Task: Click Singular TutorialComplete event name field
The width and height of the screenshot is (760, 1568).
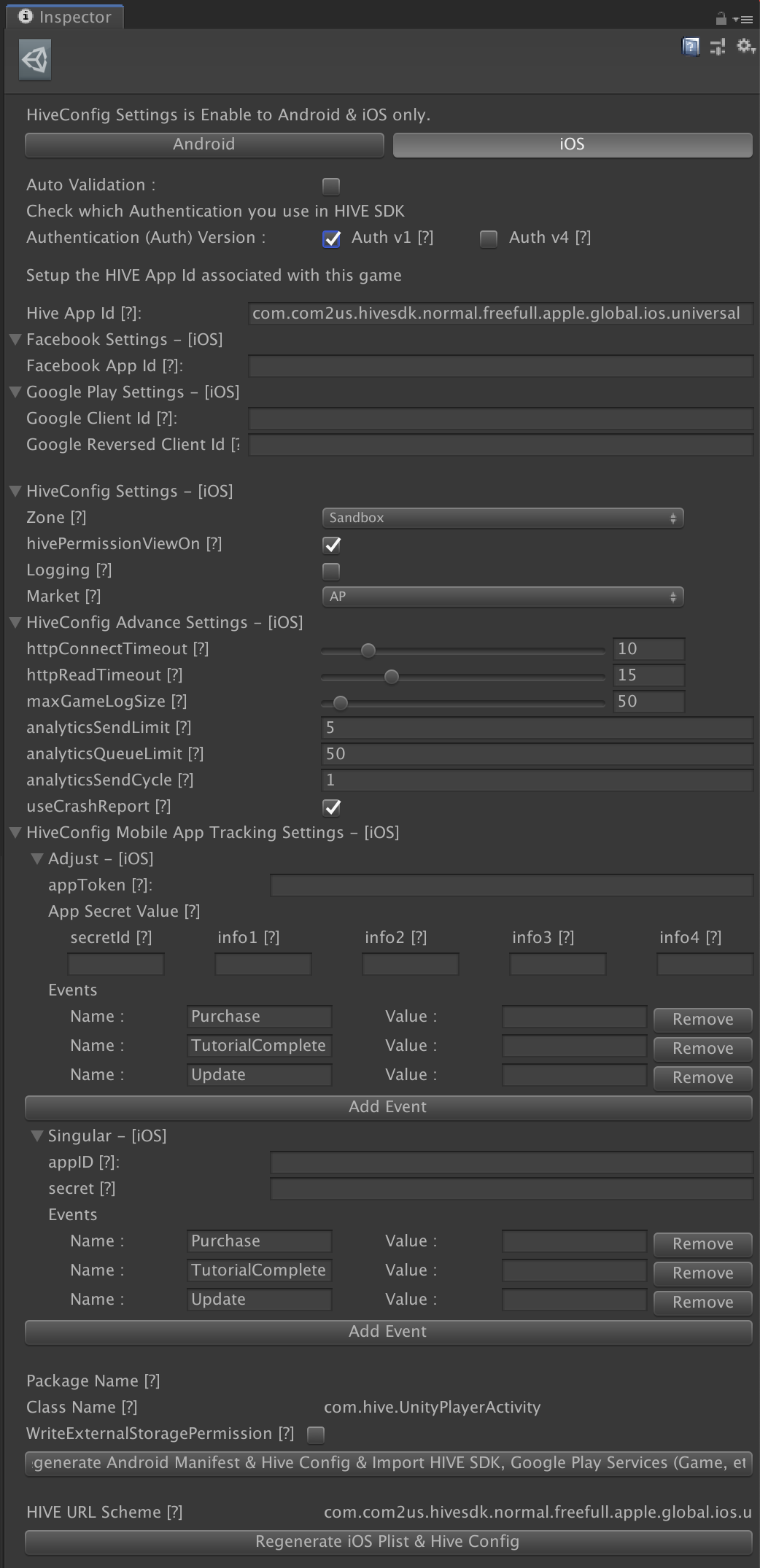Action: pyautogui.click(x=260, y=1270)
